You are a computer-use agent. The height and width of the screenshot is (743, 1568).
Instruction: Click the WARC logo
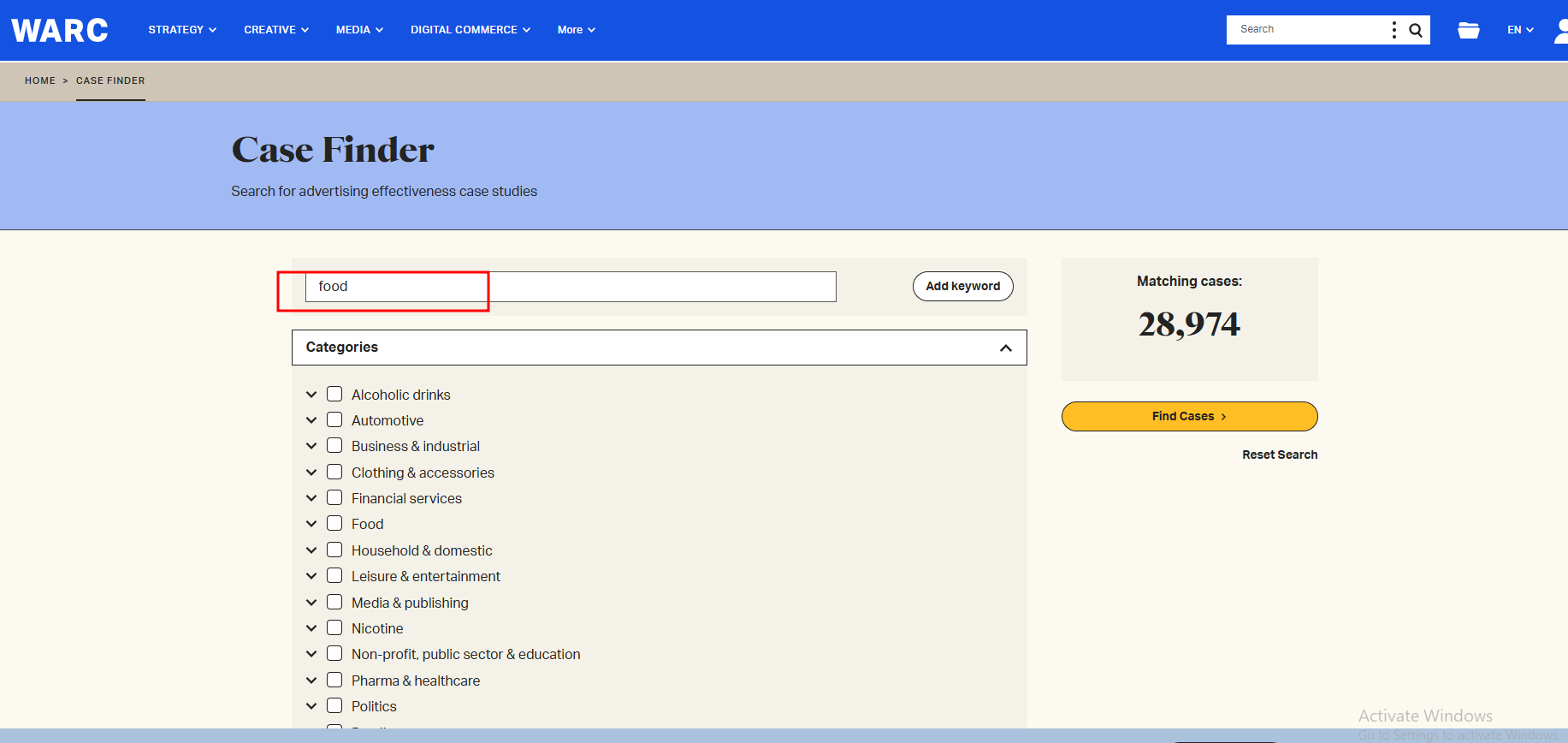60,30
